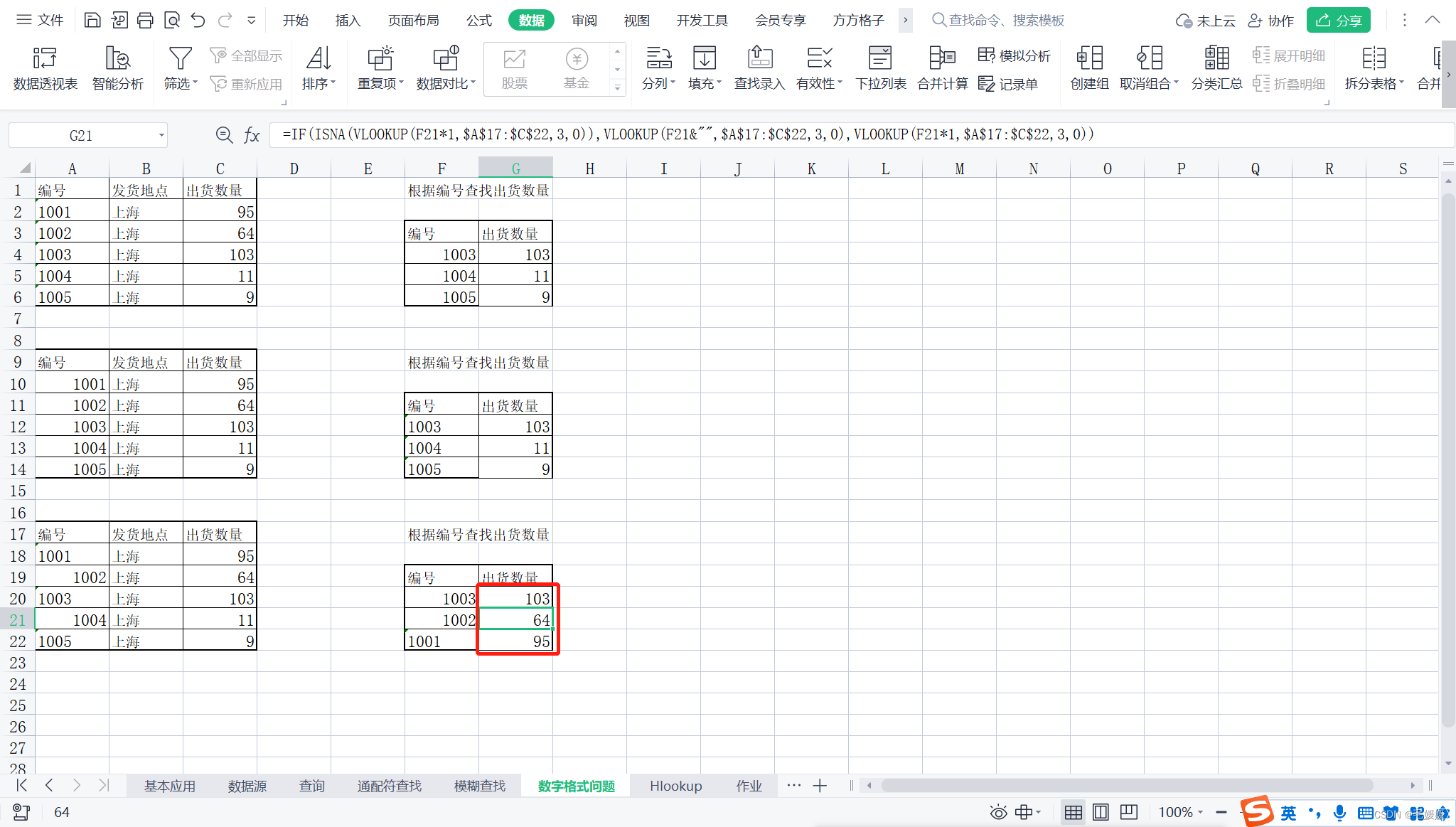This screenshot has height=827, width=1456.
Task: Click the zoom magnifier beside formula bar
Action: click(x=224, y=134)
